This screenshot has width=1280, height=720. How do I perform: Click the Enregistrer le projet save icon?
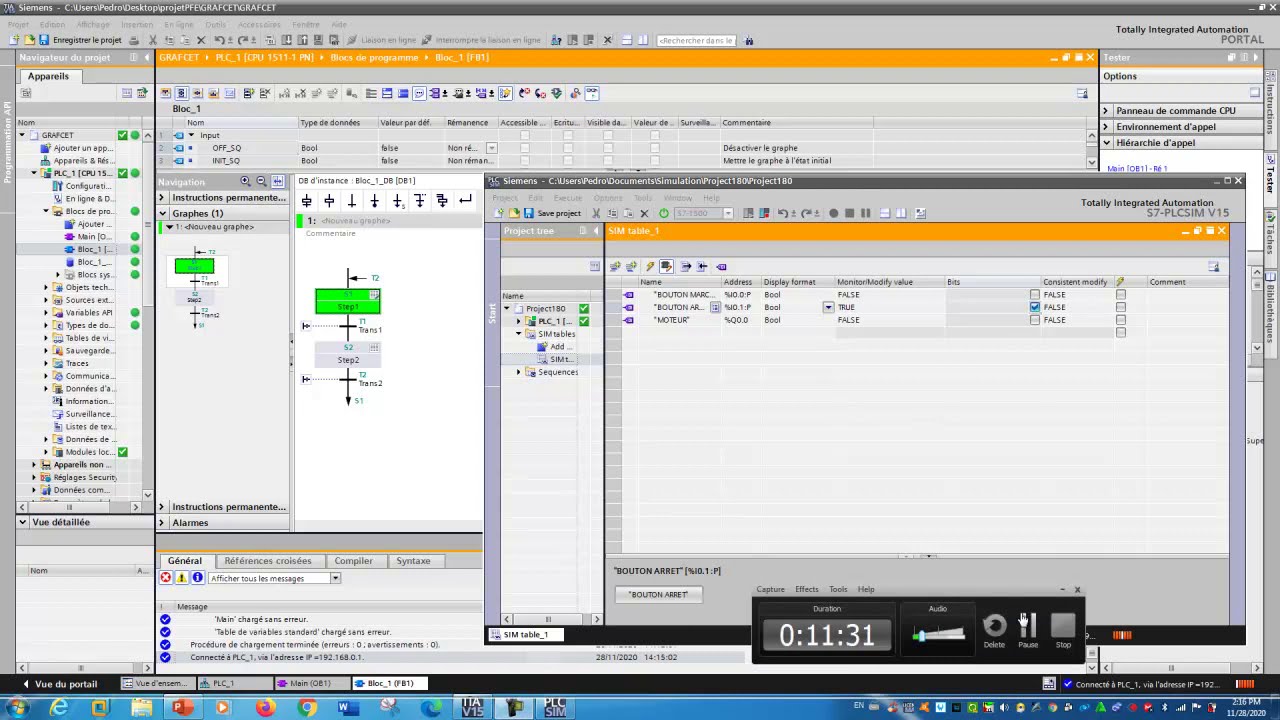tap(43, 40)
